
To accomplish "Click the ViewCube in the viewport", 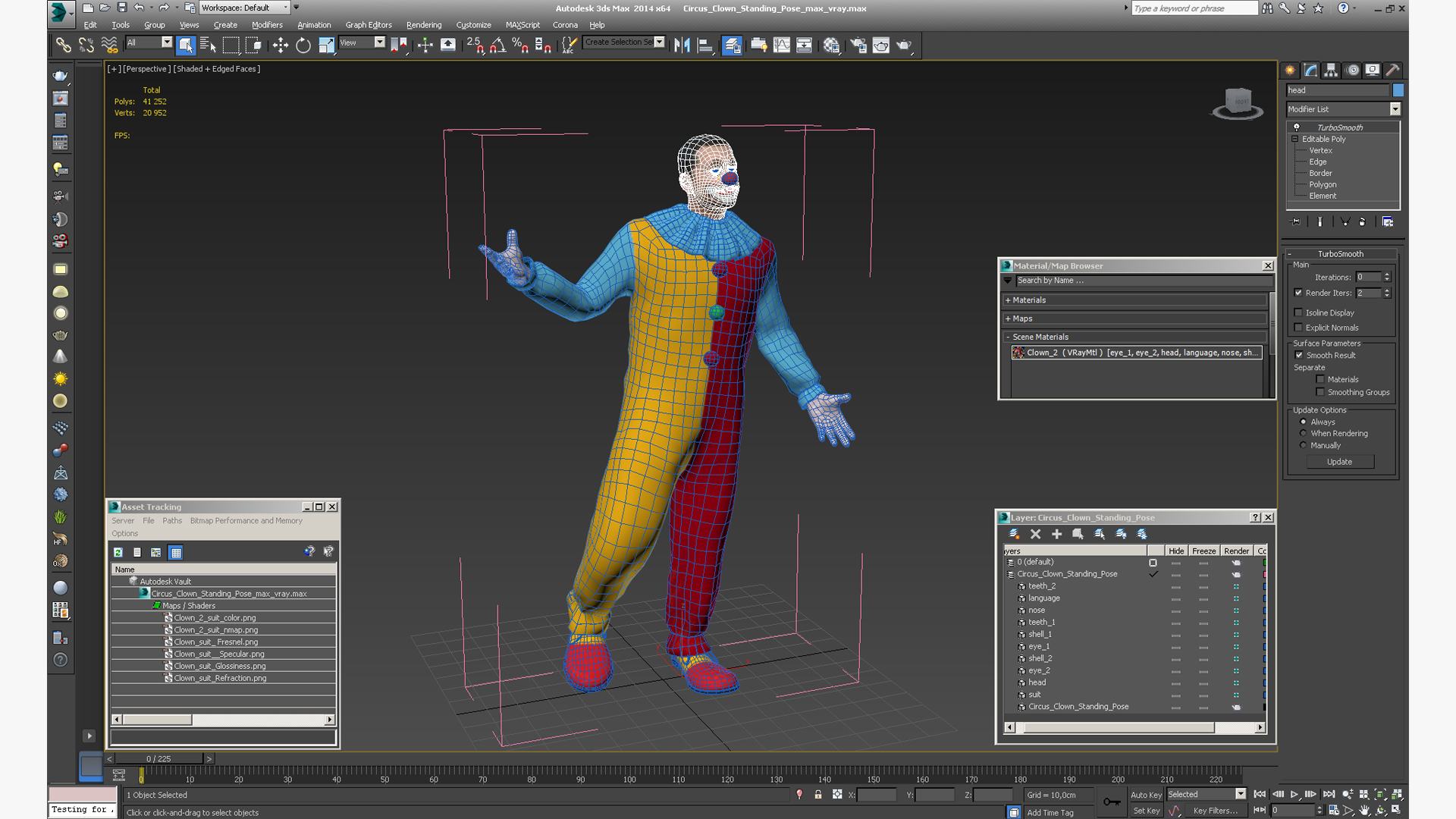I will 1238,102.
